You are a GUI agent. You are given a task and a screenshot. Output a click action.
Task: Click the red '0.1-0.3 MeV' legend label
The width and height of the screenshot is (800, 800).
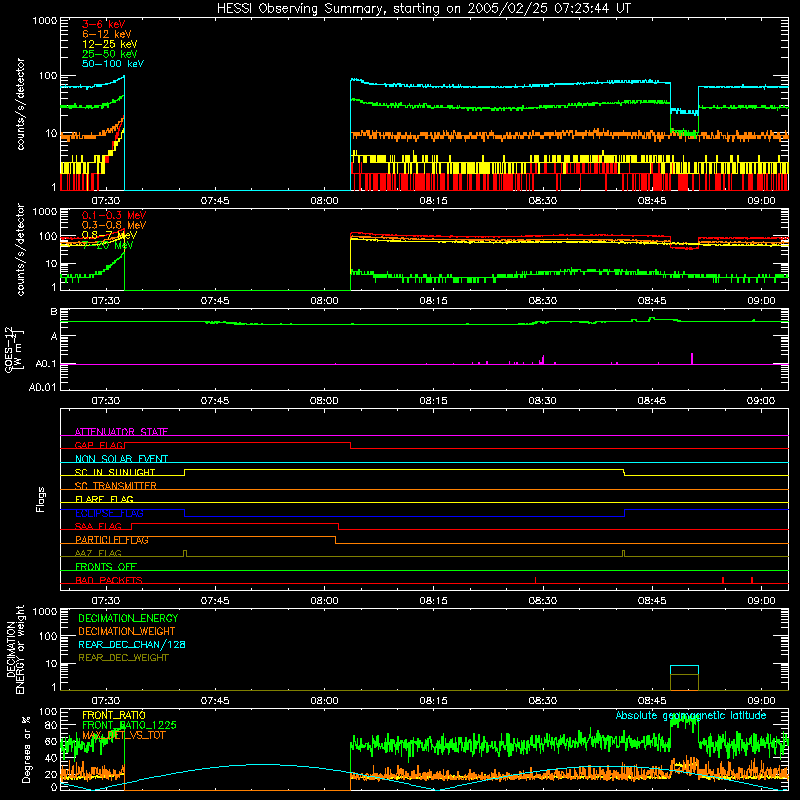(x=114, y=215)
